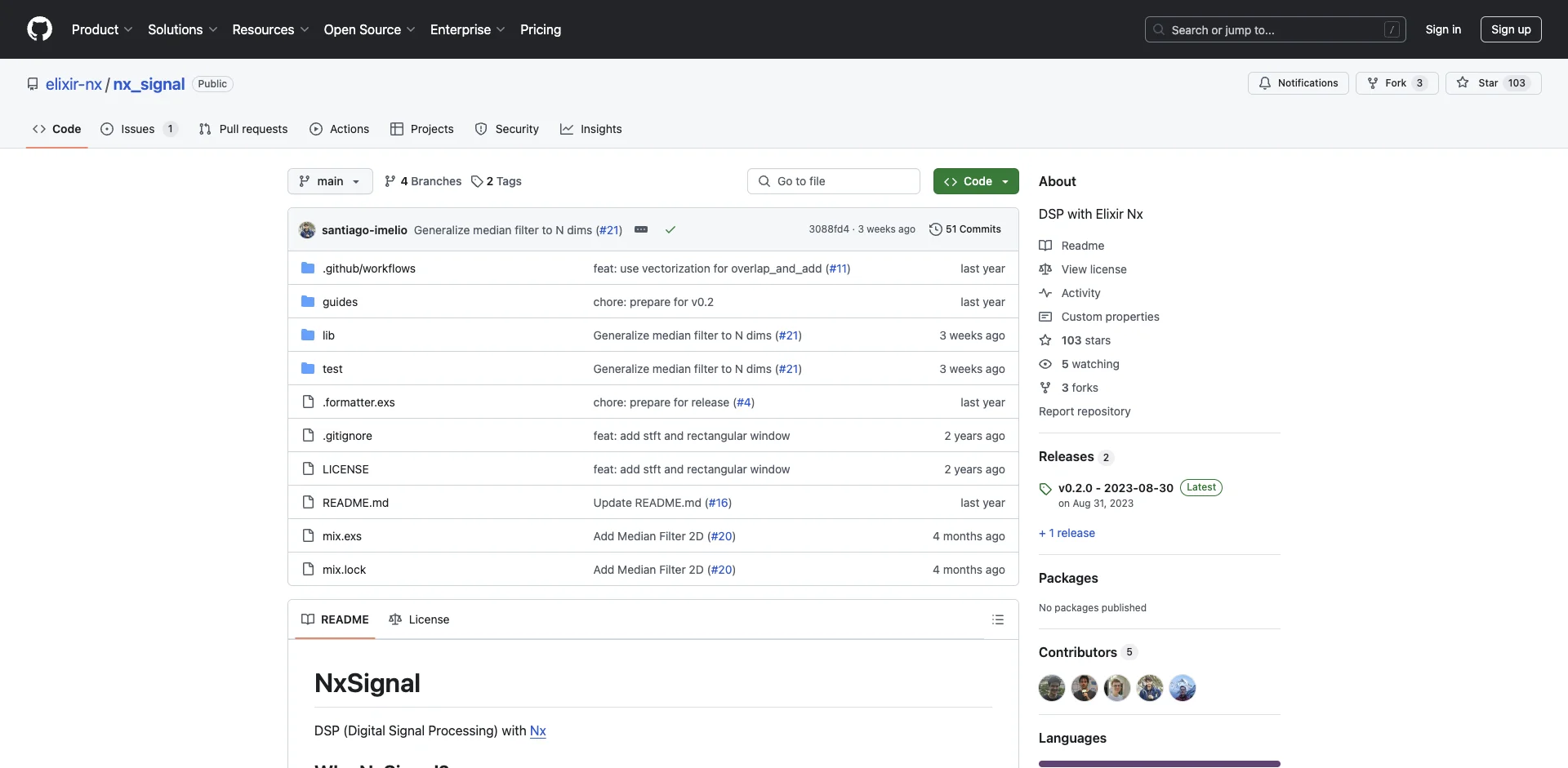Open the mix.lock file
This screenshot has height=768, width=1568.
point(344,570)
